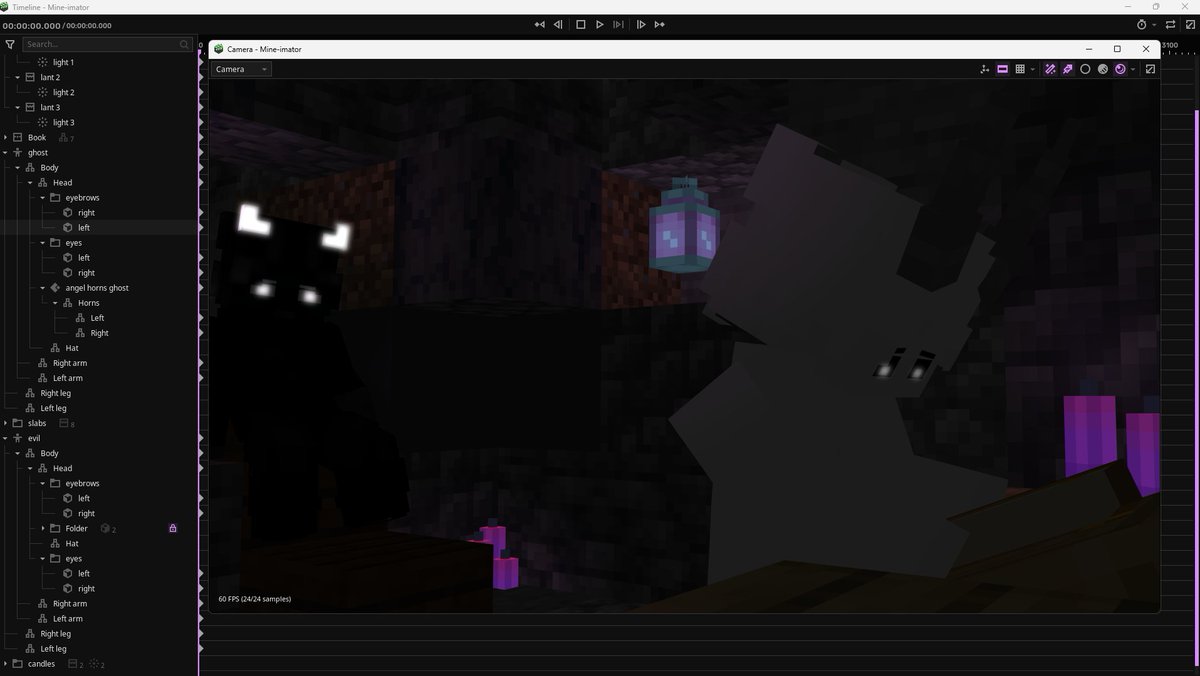1200x676 pixels.
Task: Open the timeline stopwatch settings
Action: 1142,24
